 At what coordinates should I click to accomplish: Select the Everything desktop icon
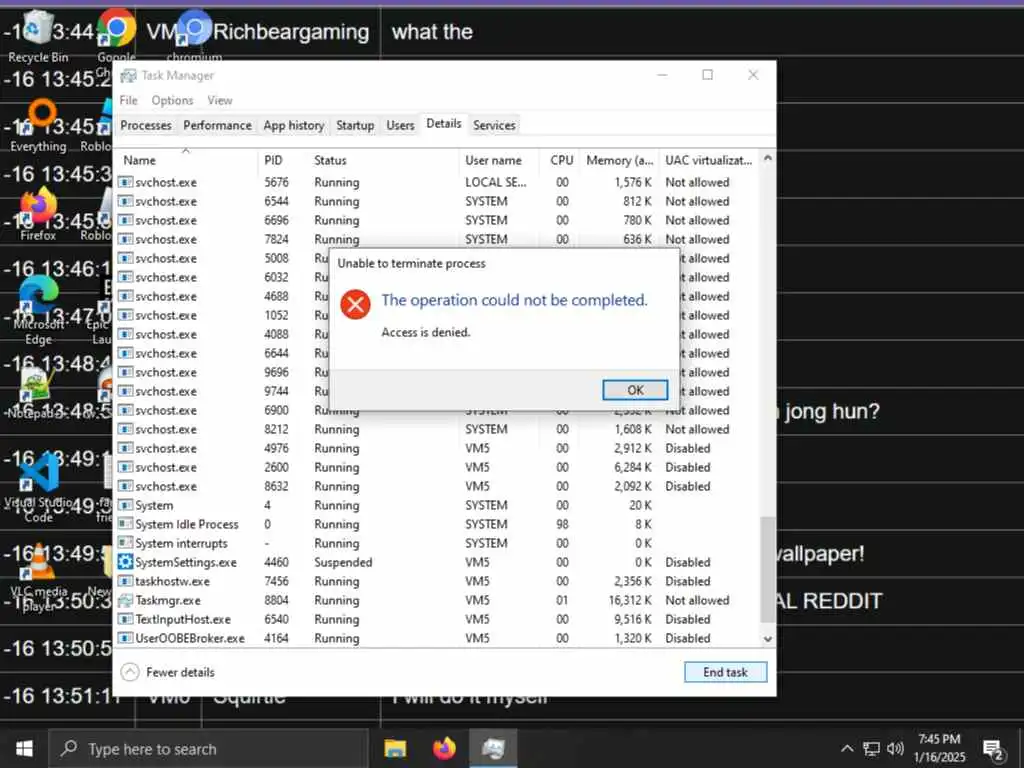38,127
